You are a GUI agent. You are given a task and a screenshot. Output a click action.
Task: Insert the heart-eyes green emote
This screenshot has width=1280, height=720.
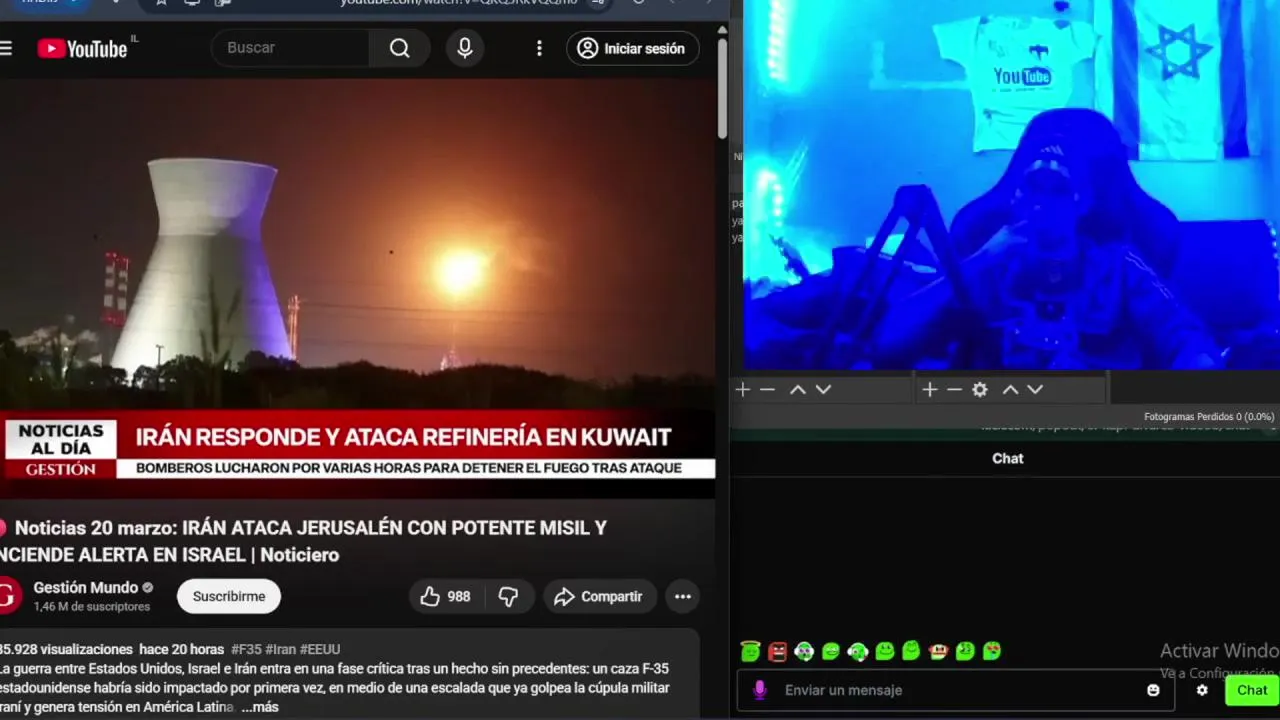[992, 651]
